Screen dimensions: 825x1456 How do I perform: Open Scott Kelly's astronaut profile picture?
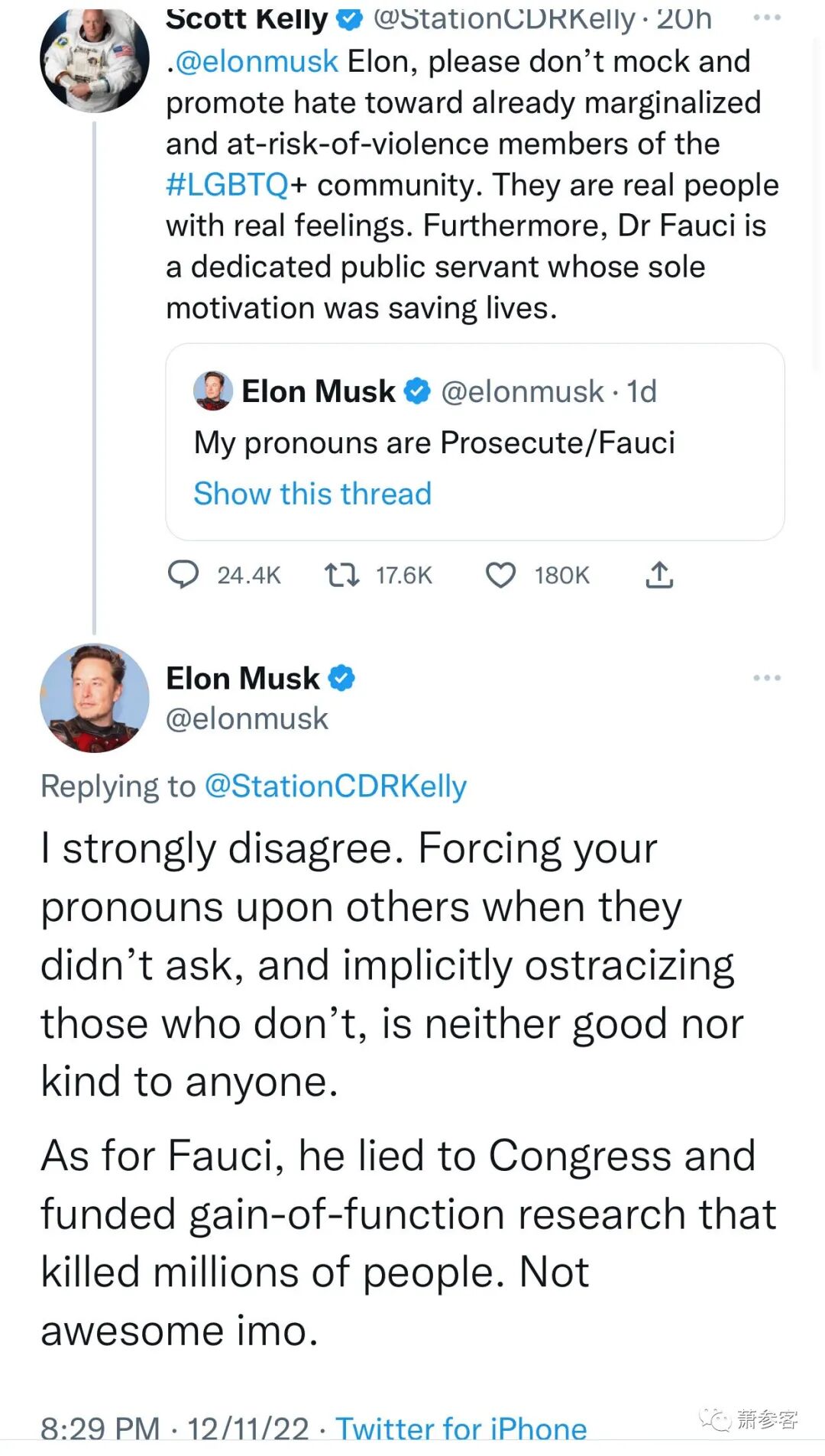tap(95, 59)
